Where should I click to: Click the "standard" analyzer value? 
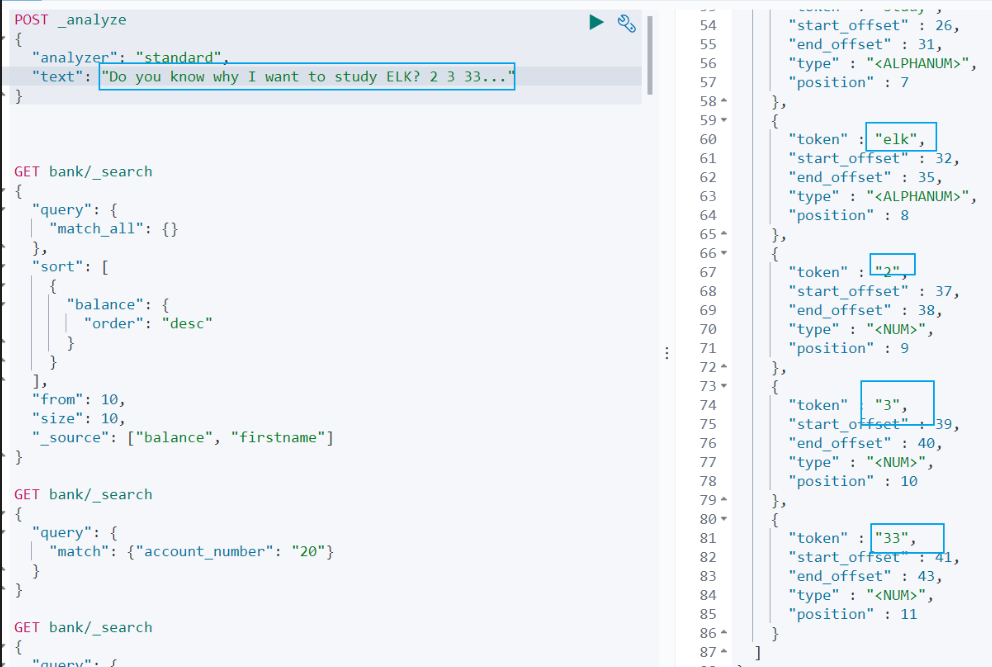coord(178,58)
